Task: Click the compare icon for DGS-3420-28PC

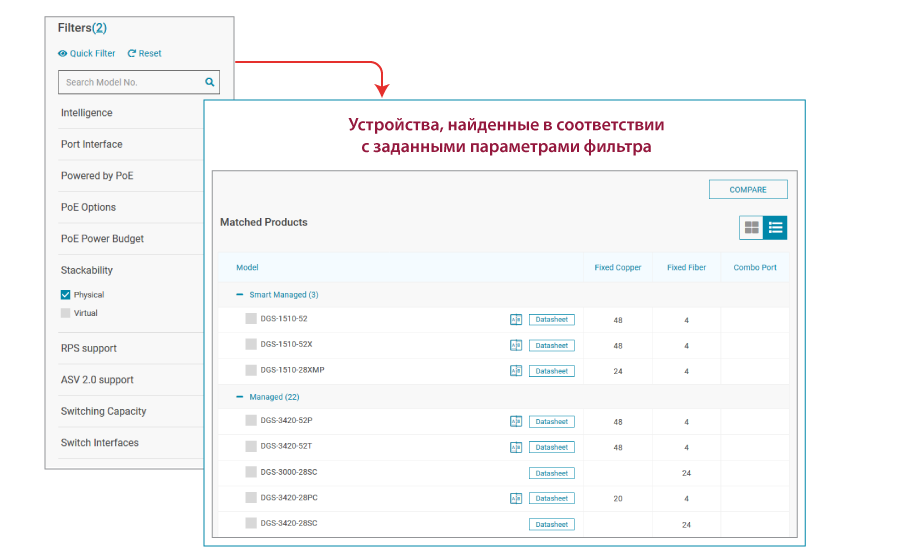Action: pyautogui.click(x=516, y=498)
